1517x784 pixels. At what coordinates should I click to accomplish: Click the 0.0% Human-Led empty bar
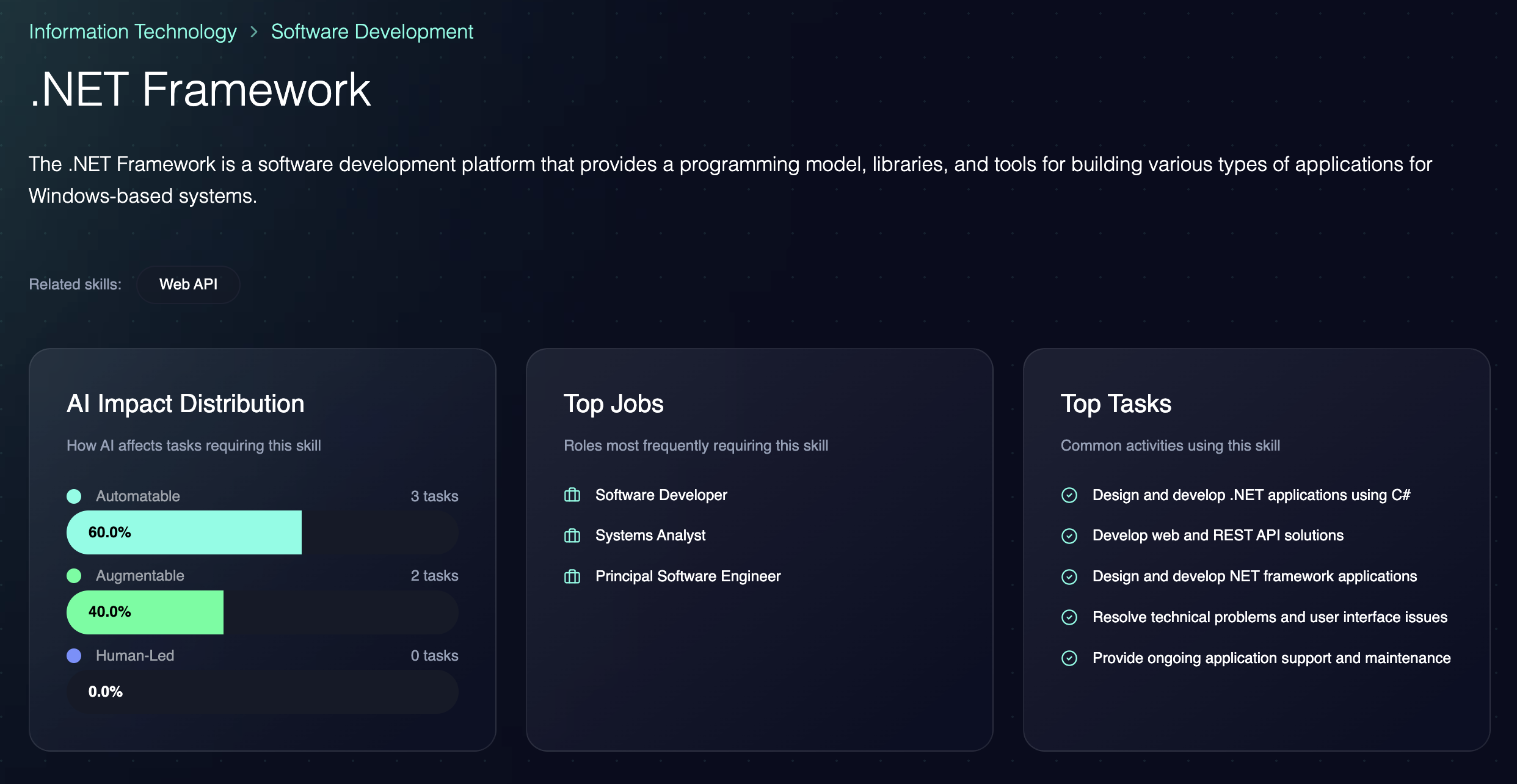(263, 692)
